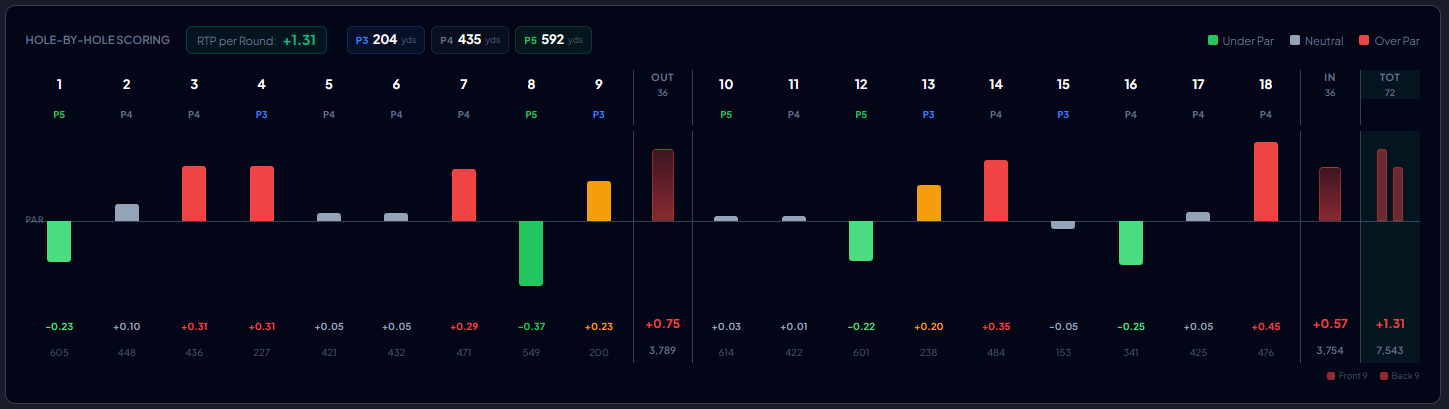
Task: Click the hole 14 number header
Action: pyautogui.click(x=996, y=85)
